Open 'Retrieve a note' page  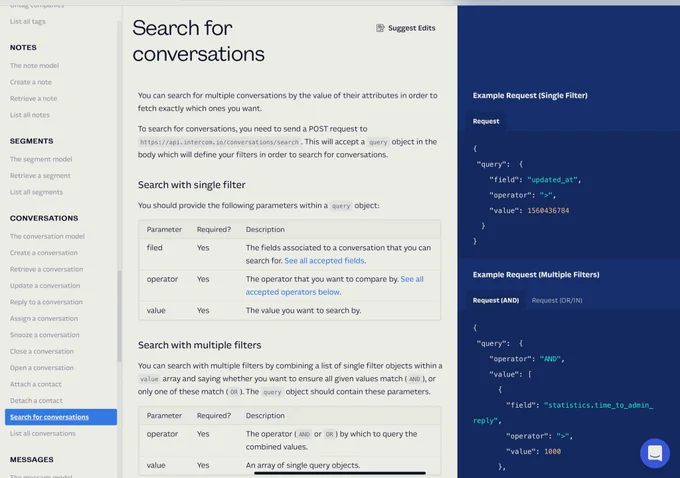coord(33,98)
